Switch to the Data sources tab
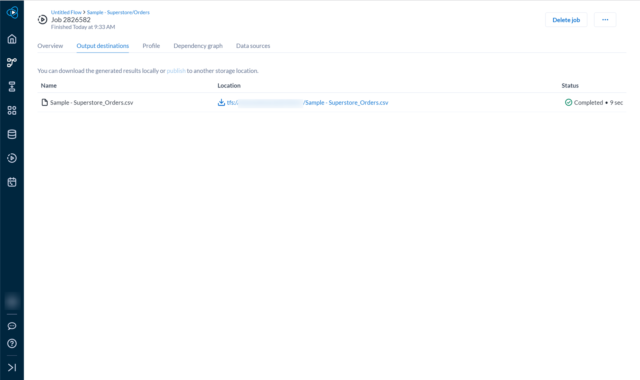Viewport: 640px width, 380px height. 253,46
